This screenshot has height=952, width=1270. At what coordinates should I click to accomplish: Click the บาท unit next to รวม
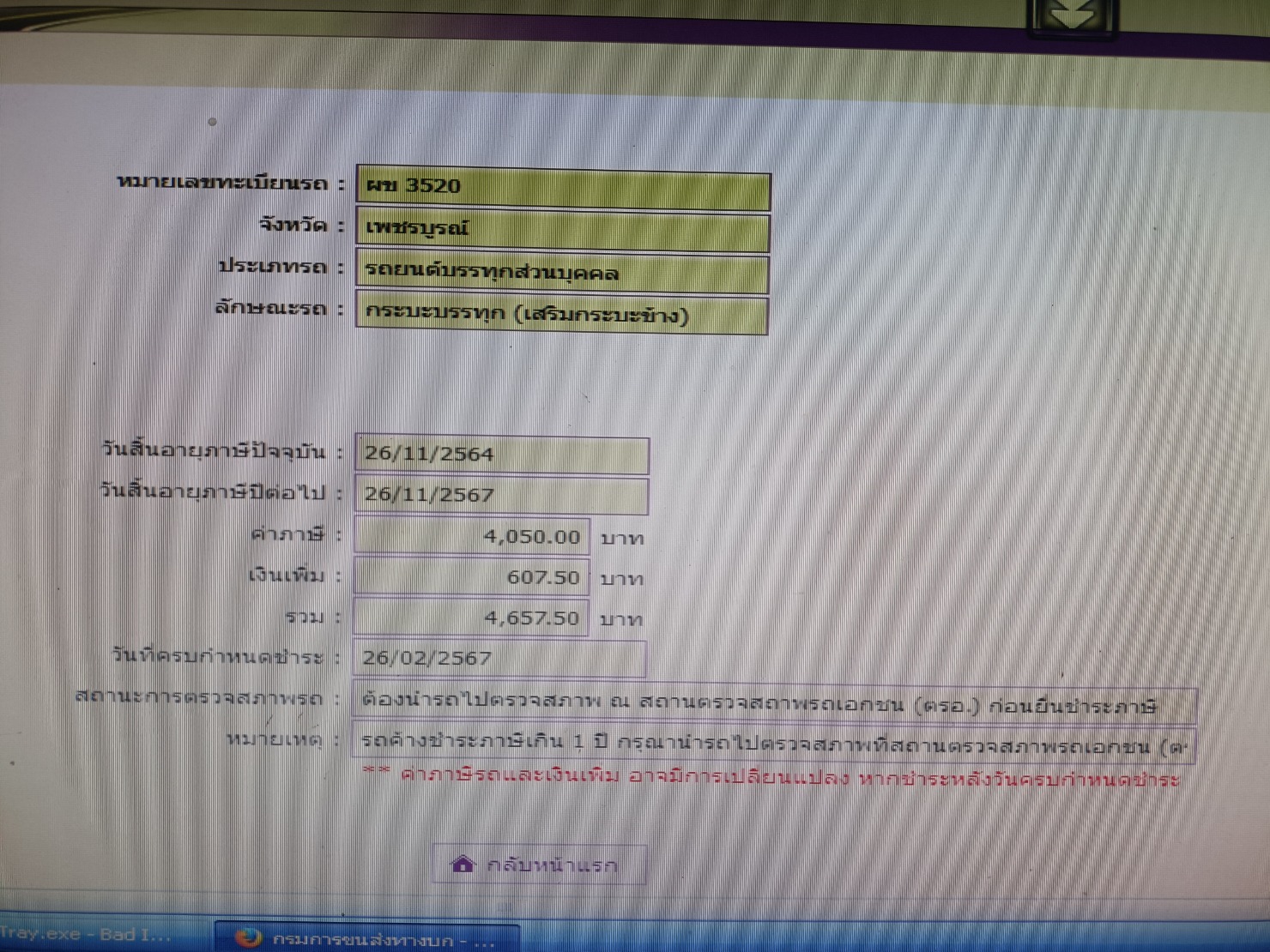point(621,619)
